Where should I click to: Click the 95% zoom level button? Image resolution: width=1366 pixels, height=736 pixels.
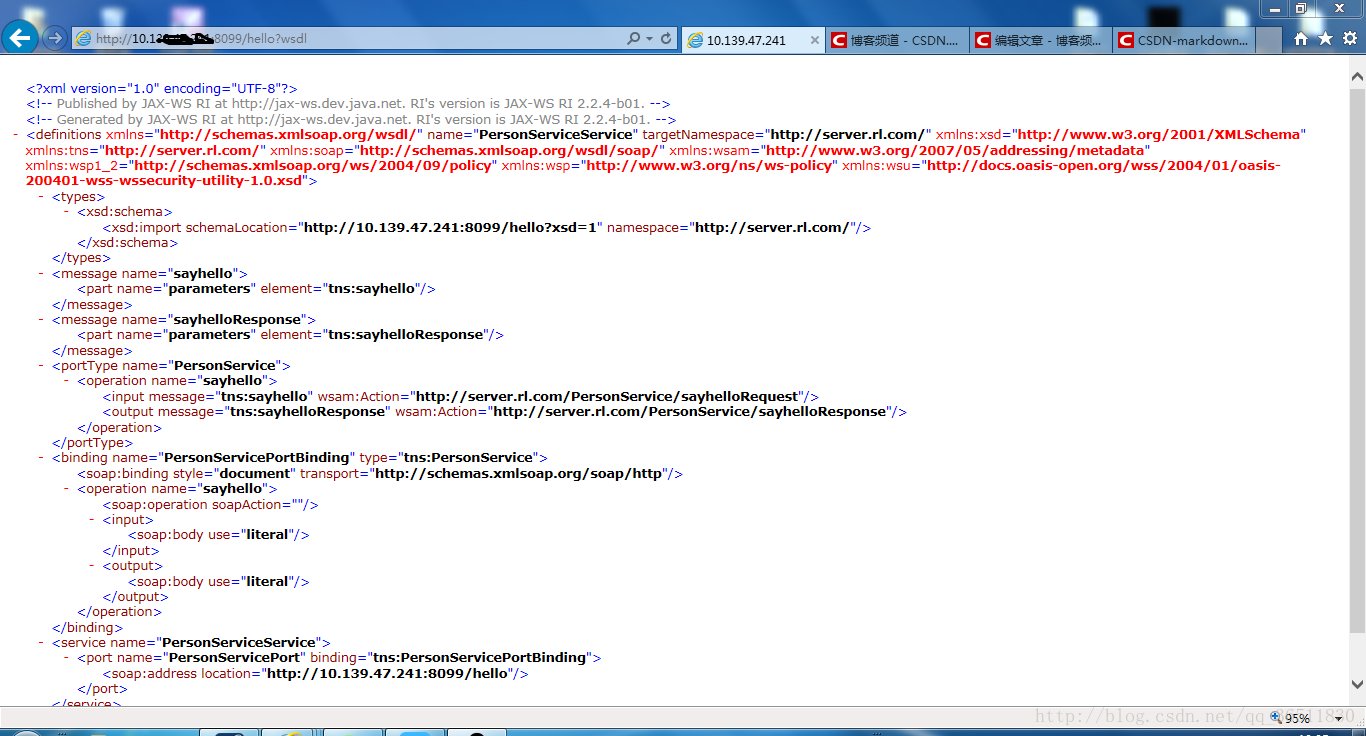pos(1298,718)
